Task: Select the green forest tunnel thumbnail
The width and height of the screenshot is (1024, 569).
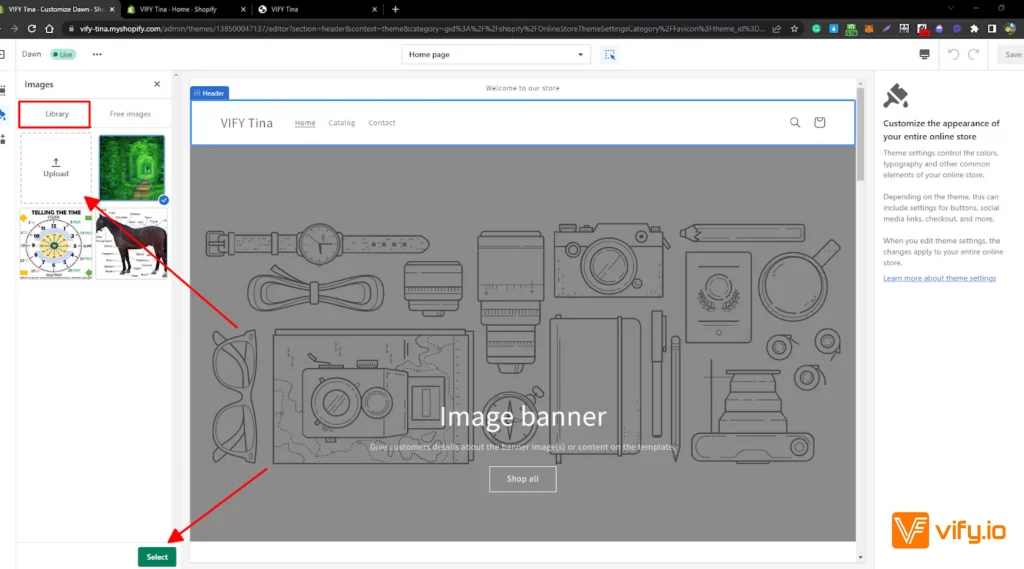Action: [131, 168]
